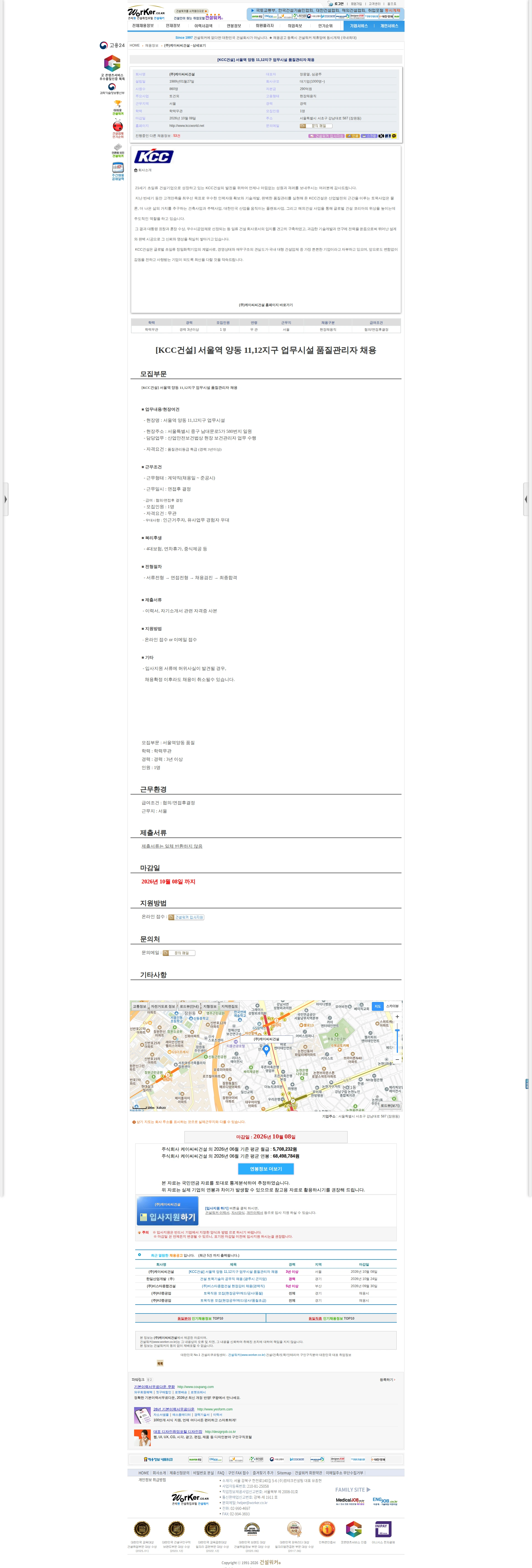Click the 문의 메일 button in company info
The image size is (532, 1568).
[316, 126]
